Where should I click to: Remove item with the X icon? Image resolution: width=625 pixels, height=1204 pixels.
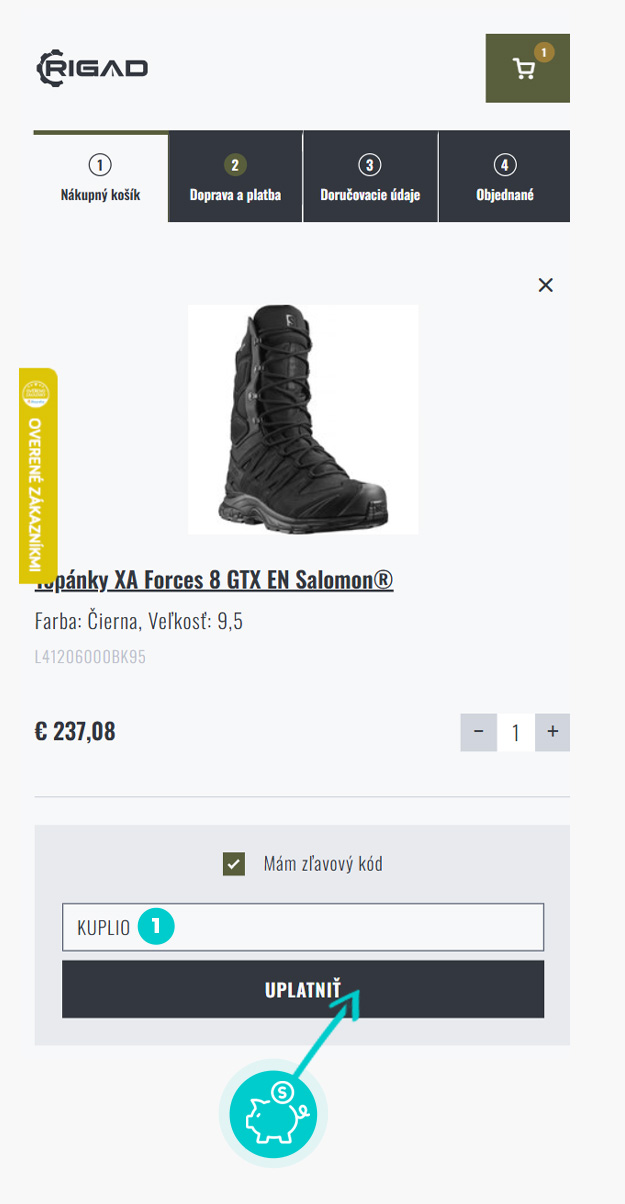point(545,285)
